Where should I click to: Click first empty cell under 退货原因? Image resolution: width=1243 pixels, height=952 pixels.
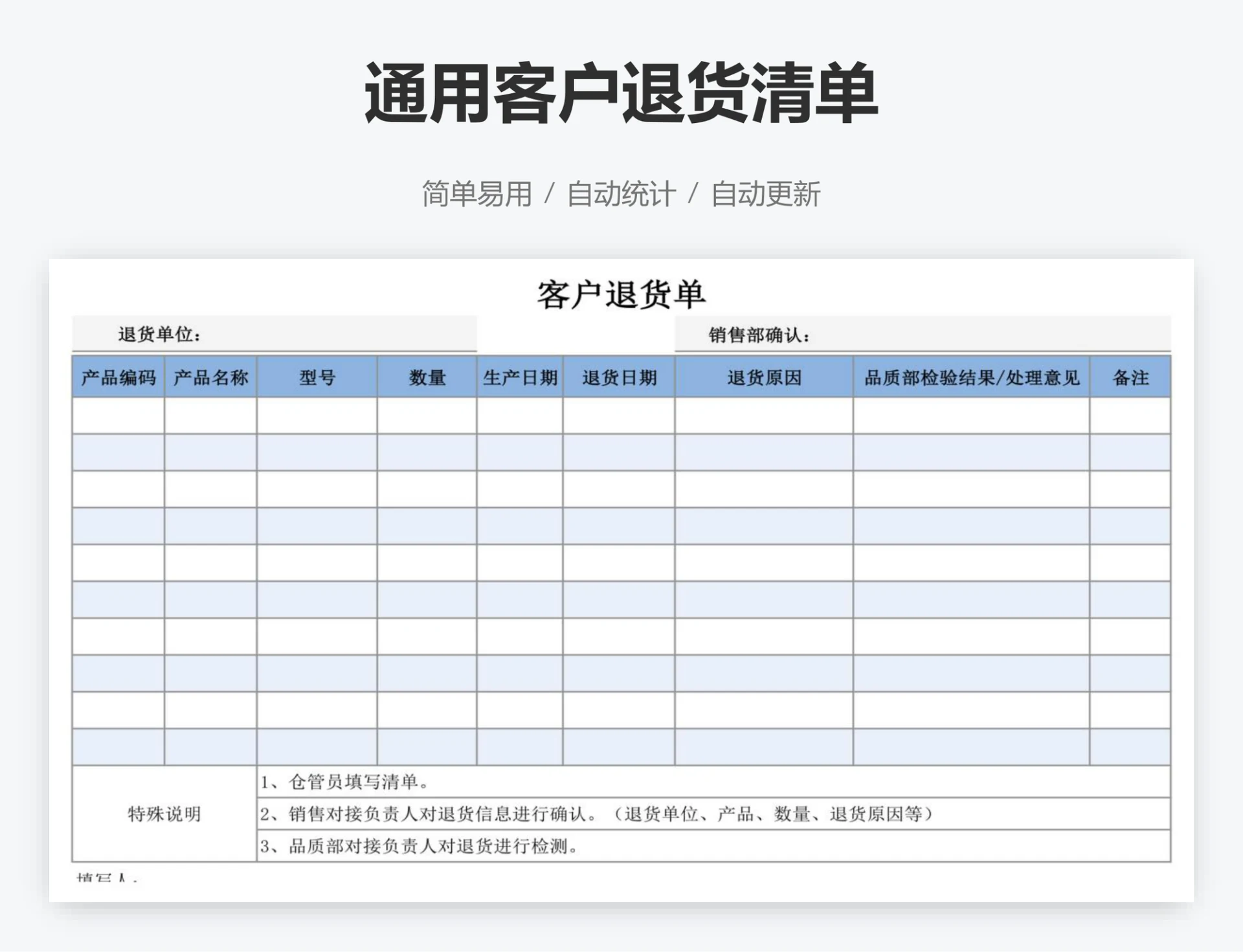click(x=764, y=415)
